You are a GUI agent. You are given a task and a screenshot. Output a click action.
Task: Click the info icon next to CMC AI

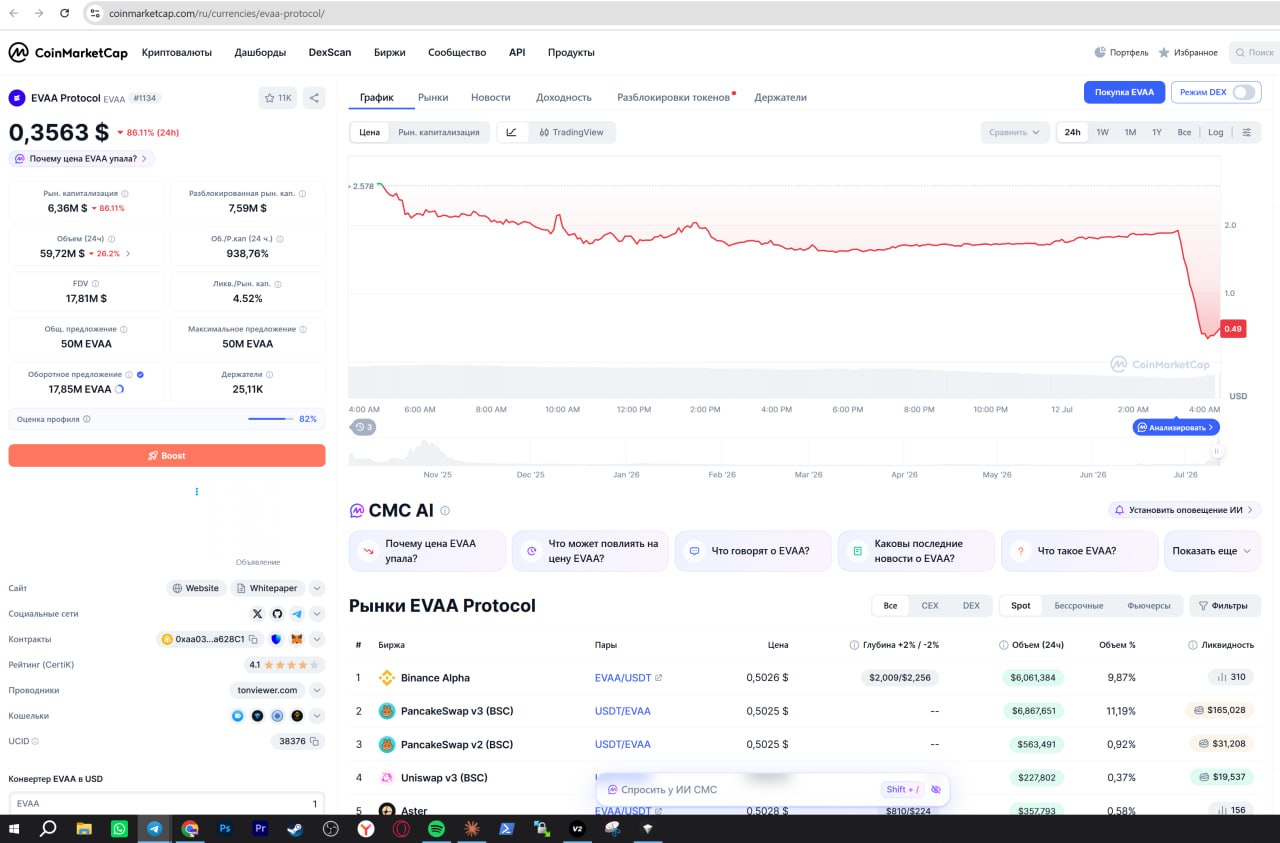[x=445, y=511]
